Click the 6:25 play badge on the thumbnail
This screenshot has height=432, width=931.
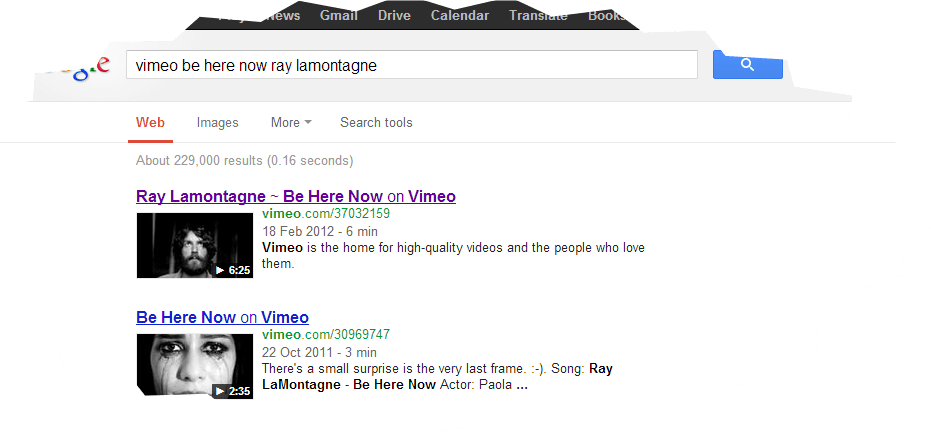point(233,271)
